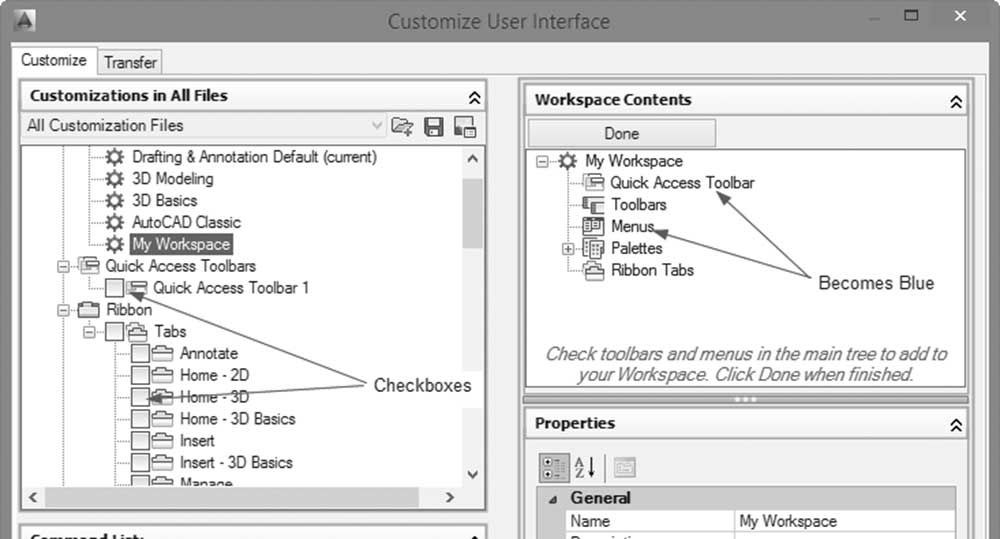Check the Quick Access Toolbar 1 checkbox
Image resolution: width=1000 pixels, height=539 pixels.
pyautogui.click(x=115, y=288)
